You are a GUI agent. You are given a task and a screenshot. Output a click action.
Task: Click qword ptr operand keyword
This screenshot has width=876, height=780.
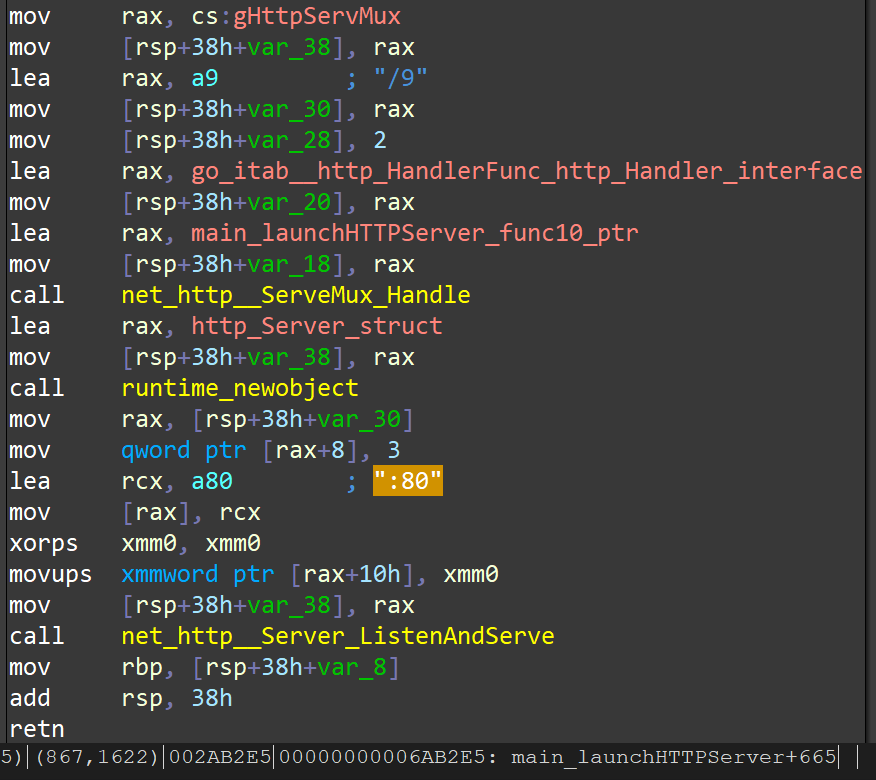pyautogui.click(x=184, y=450)
